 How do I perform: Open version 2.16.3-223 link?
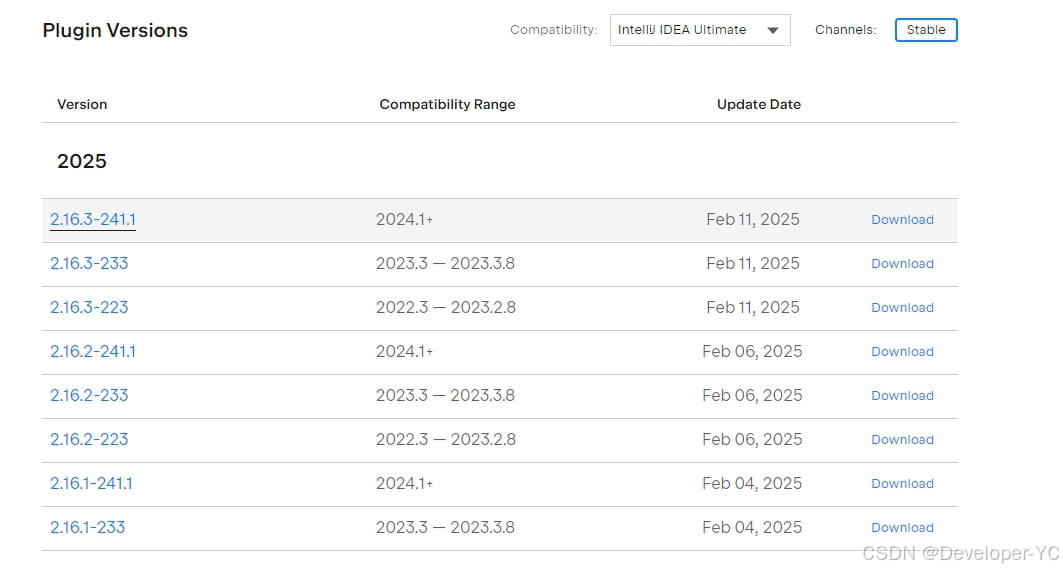[89, 307]
